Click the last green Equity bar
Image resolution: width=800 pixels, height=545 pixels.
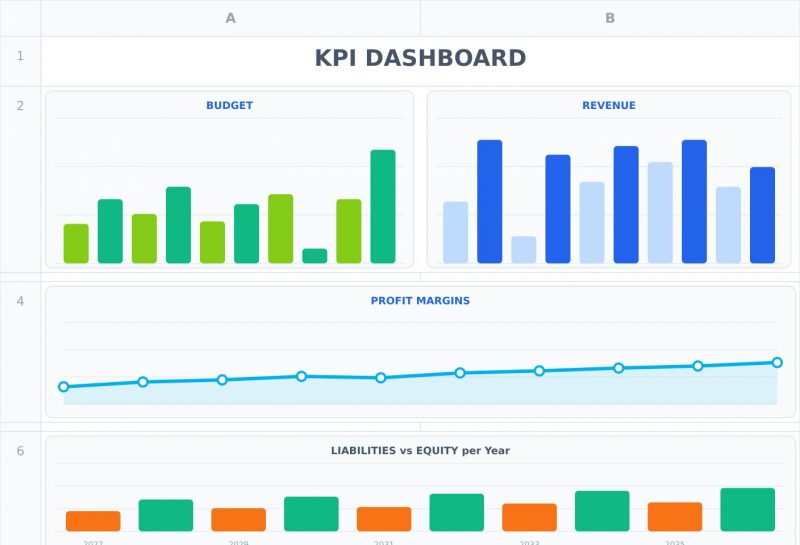pyautogui.click(x=747, y=509)
